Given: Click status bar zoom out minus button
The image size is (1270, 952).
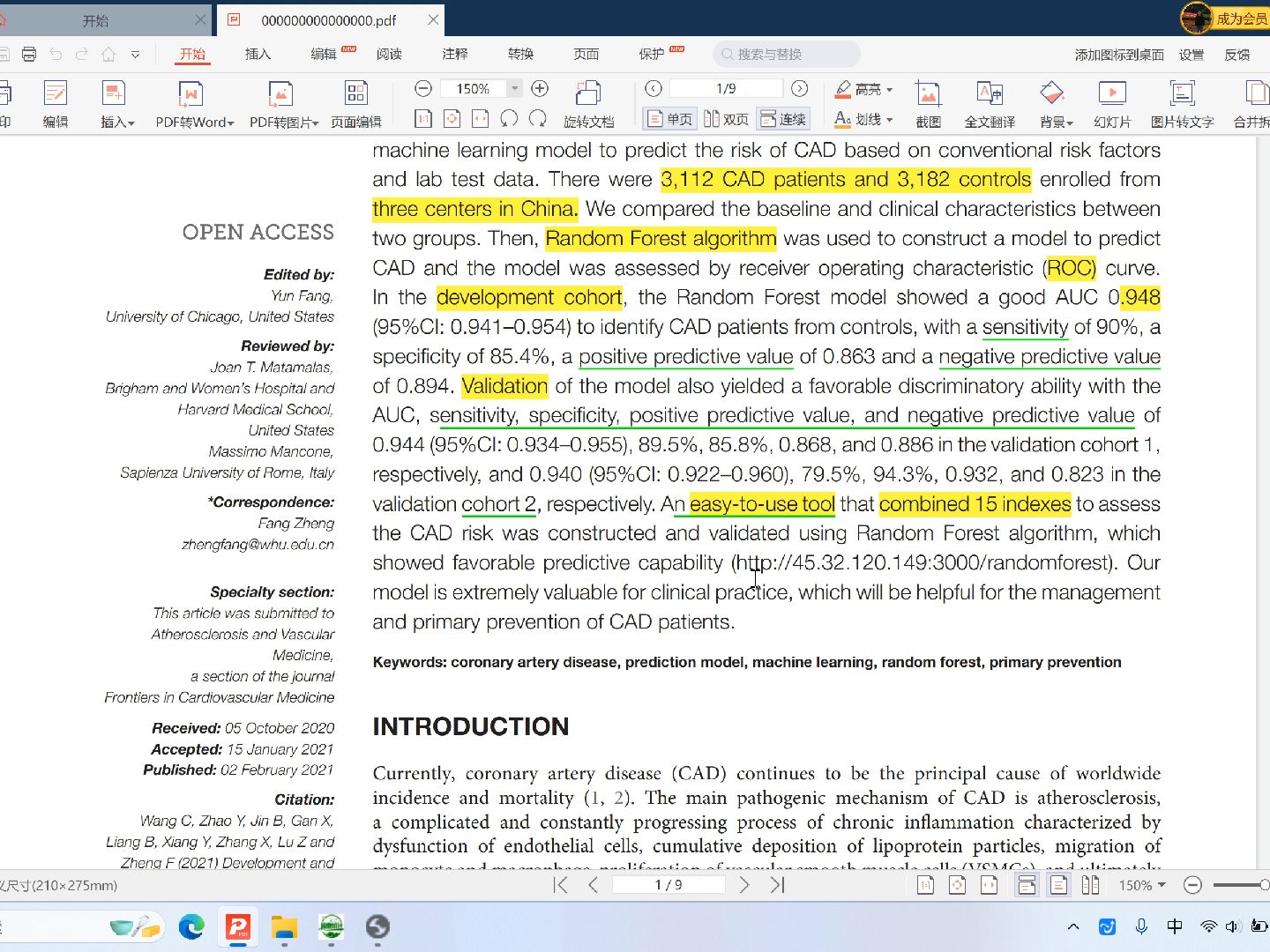Looking at the screenshot, I should (1192, 885).
